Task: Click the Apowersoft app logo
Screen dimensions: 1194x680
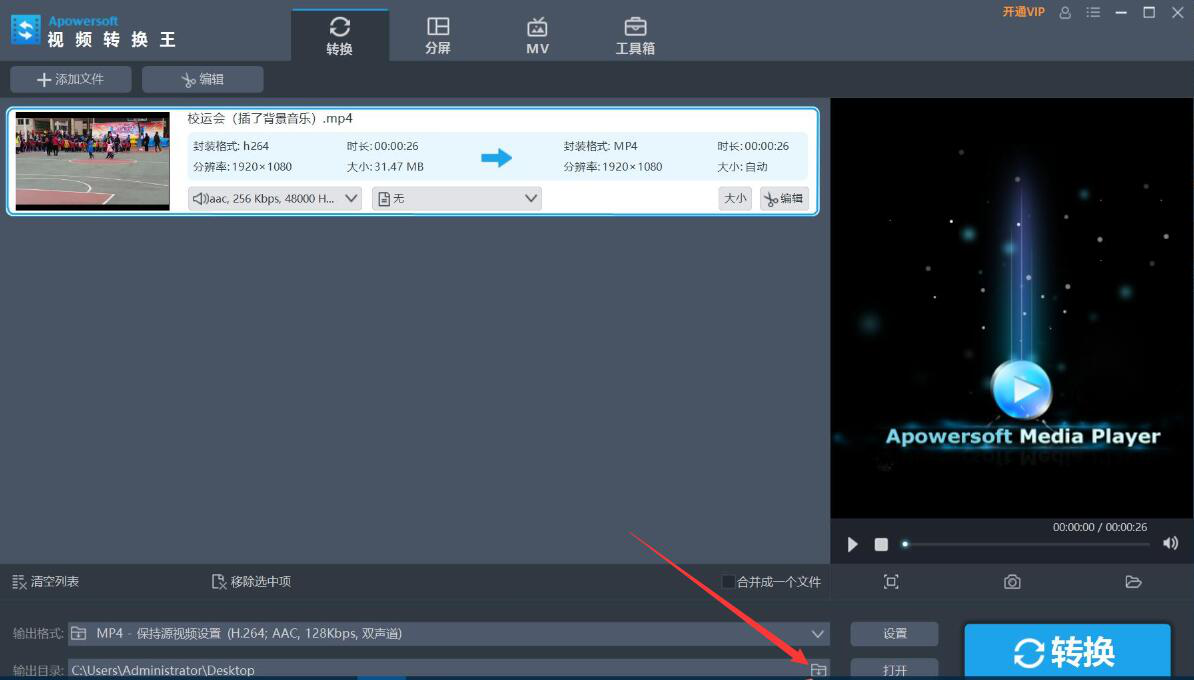Action: (26, 30)
